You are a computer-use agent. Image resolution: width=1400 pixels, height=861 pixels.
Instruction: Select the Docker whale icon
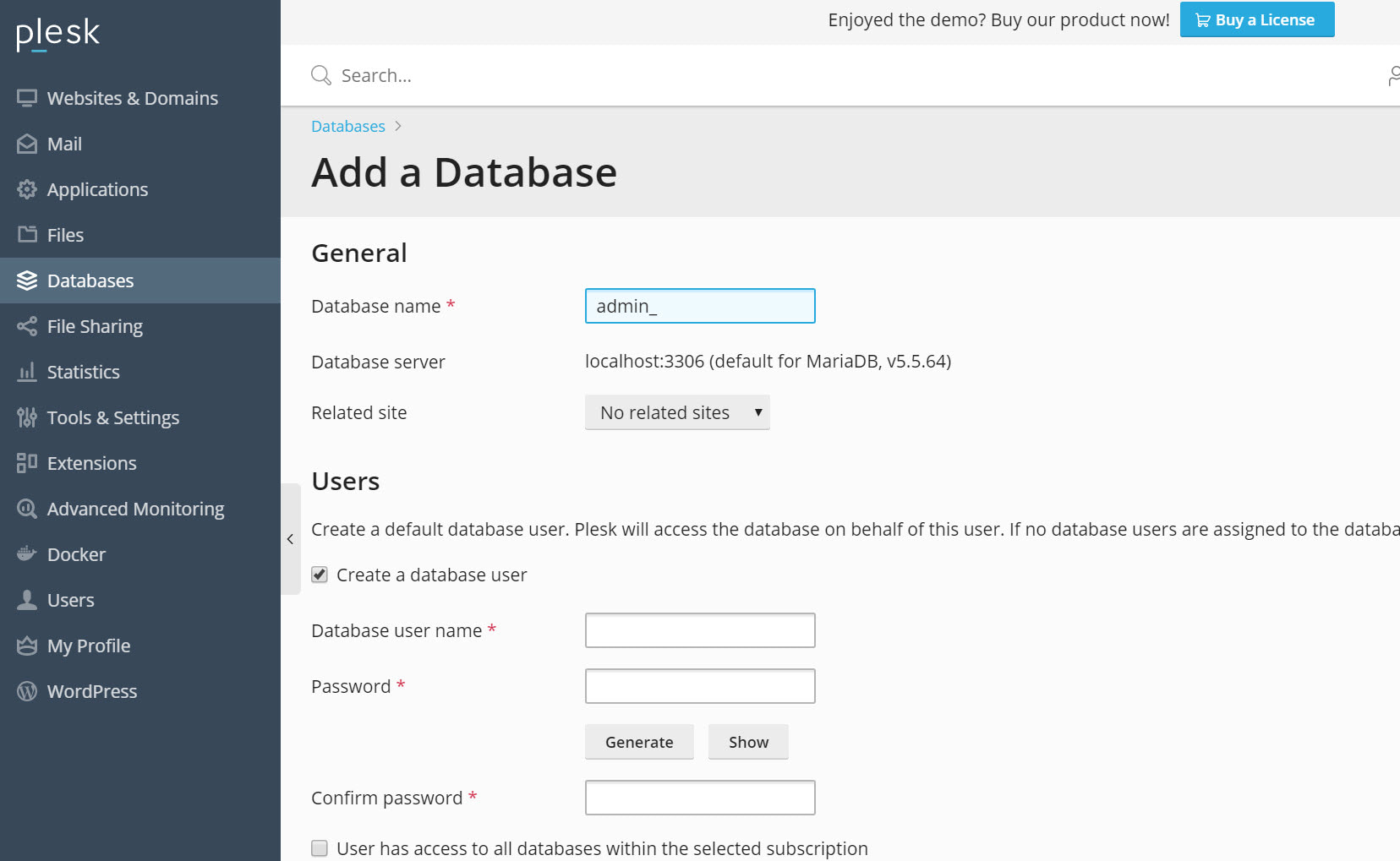pos(26,553)
